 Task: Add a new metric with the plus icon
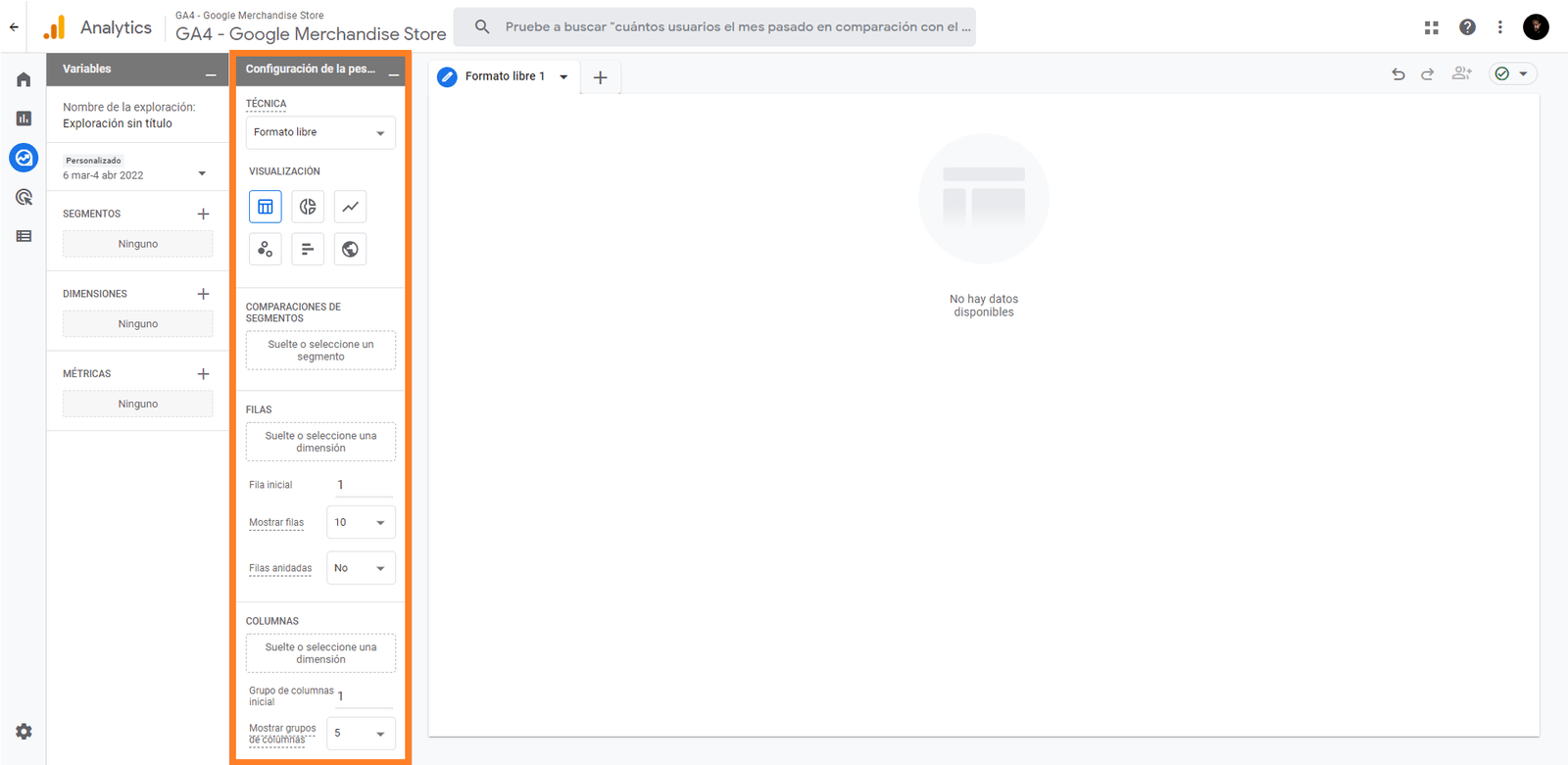(203, 374)
